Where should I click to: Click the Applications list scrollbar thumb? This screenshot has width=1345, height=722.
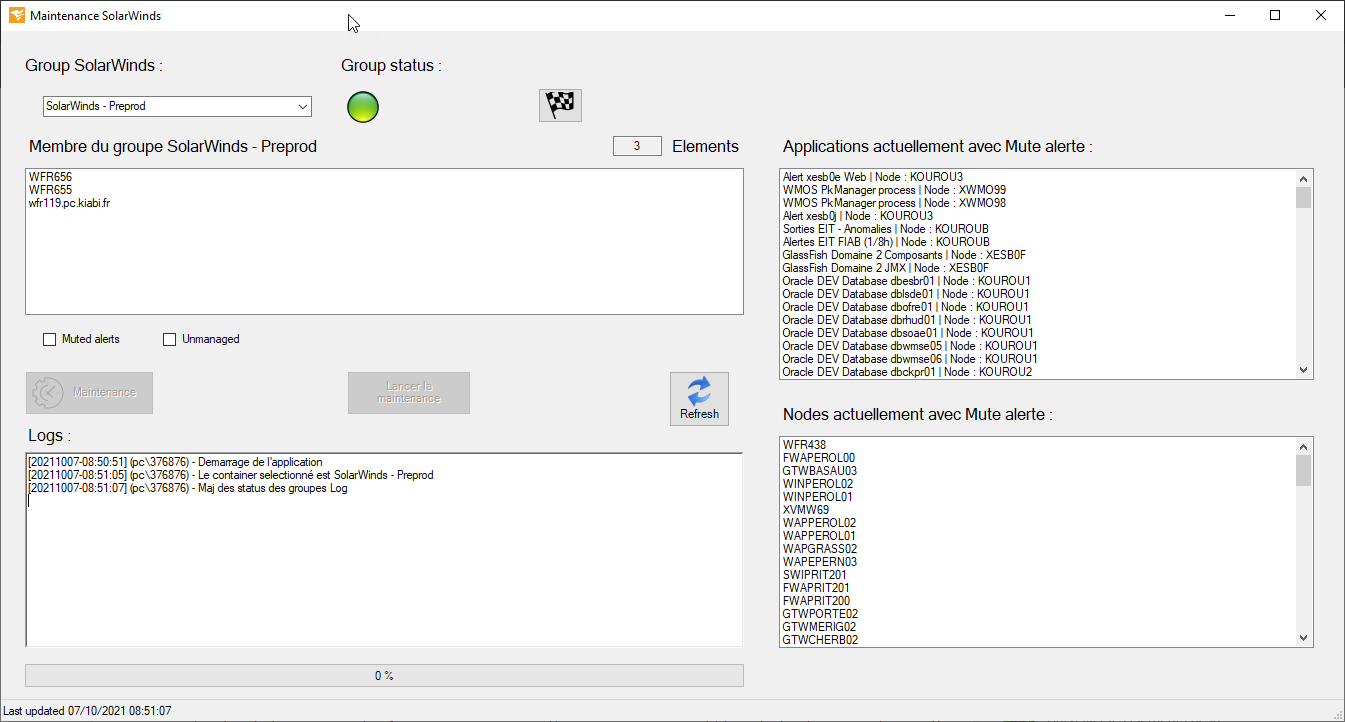tap(1303, 197)
